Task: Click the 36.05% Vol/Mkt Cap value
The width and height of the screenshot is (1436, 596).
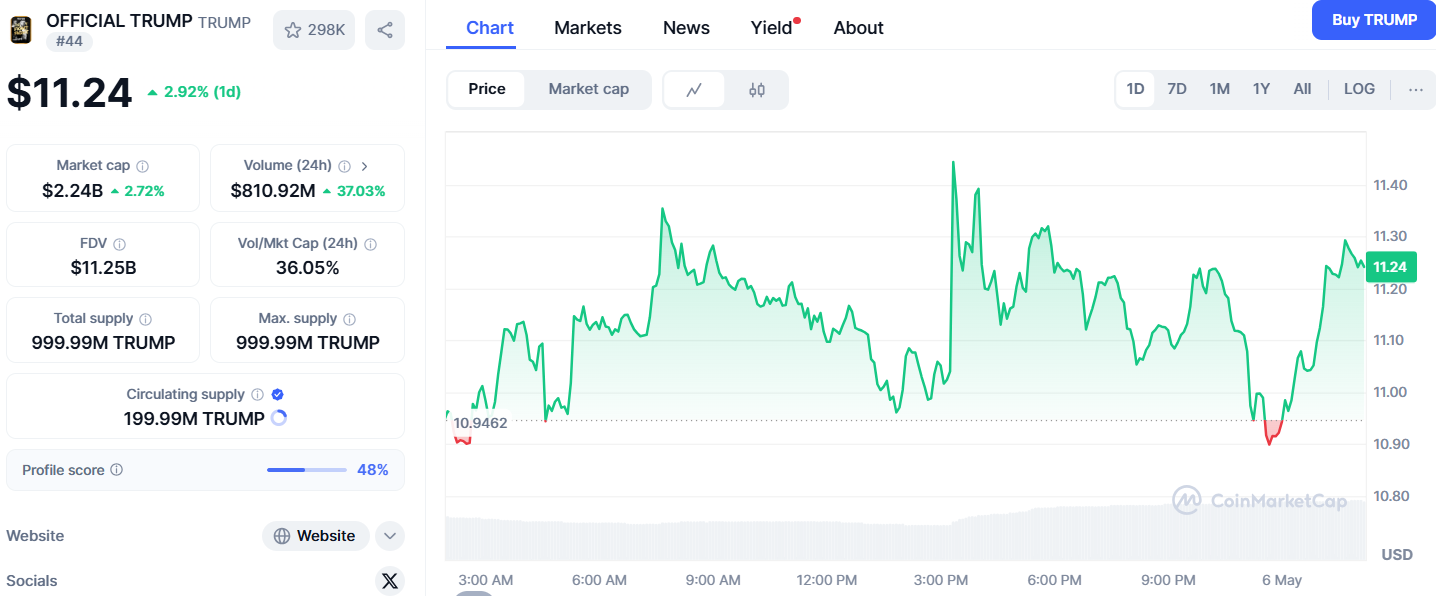Action: (308, 267)
